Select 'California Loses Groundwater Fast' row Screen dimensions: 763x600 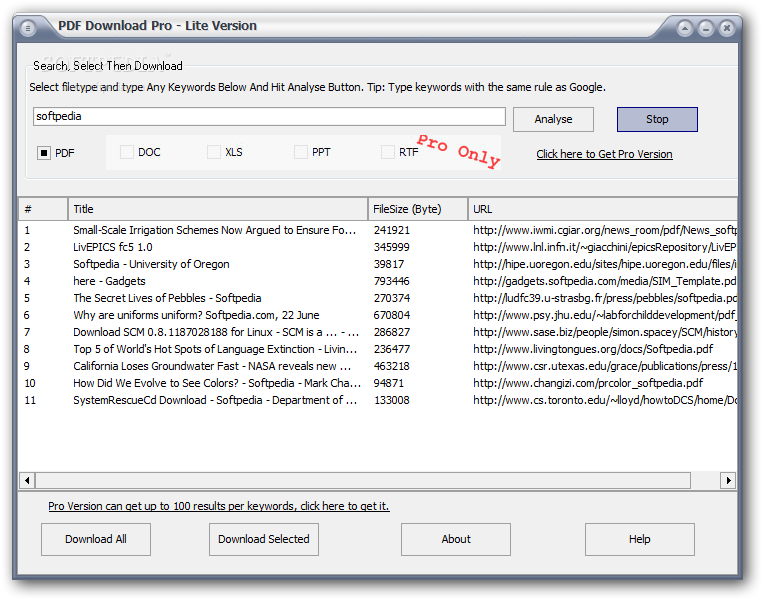[378, 366]
